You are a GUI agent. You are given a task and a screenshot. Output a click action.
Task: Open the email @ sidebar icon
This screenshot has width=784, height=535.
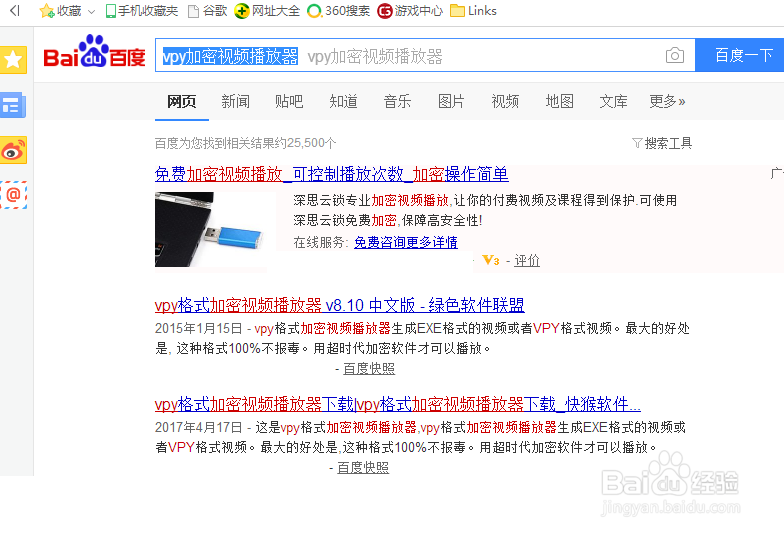[14, 194]
